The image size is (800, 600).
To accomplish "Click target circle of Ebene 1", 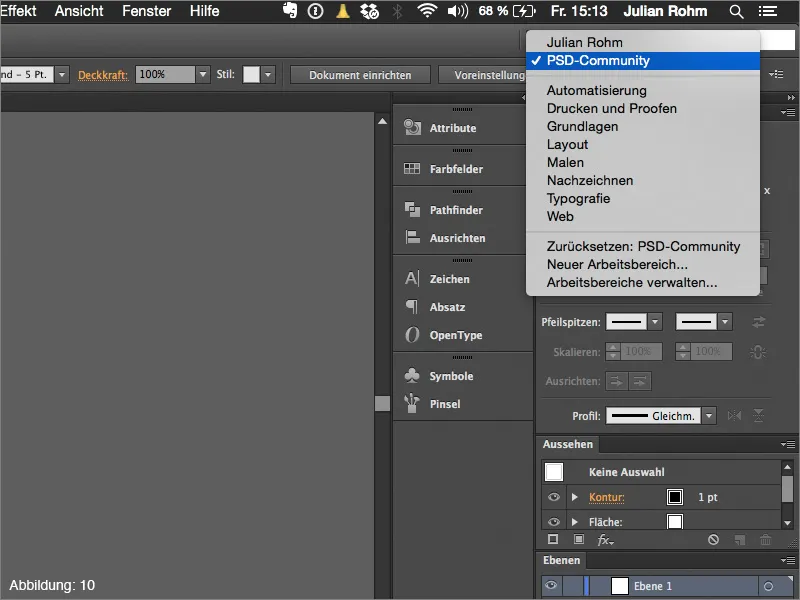I will (x=768, y=586).
